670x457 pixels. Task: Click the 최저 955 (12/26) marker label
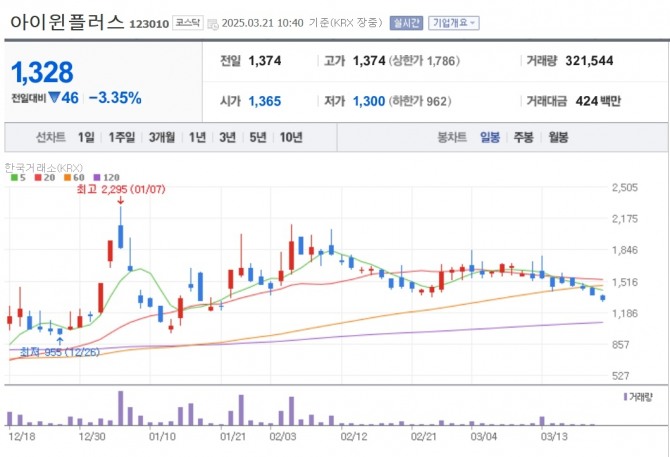click(60, 352)
